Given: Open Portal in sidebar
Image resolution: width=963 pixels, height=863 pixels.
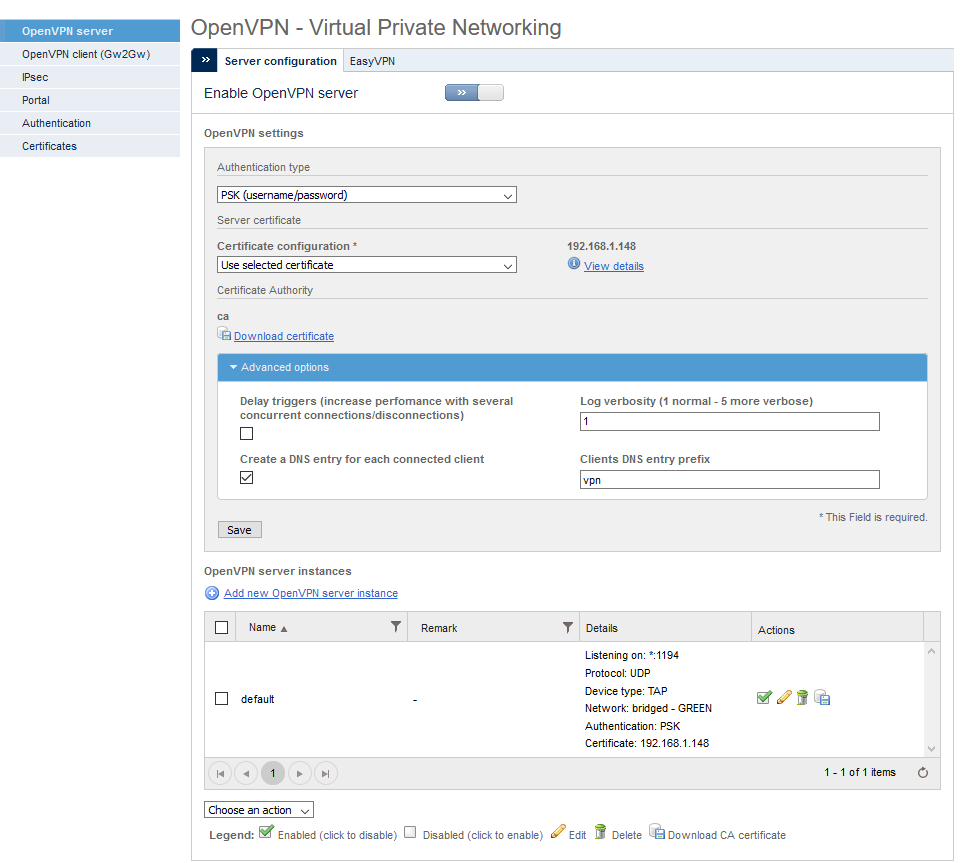Looking at the screenshot, I should [90, 100].
